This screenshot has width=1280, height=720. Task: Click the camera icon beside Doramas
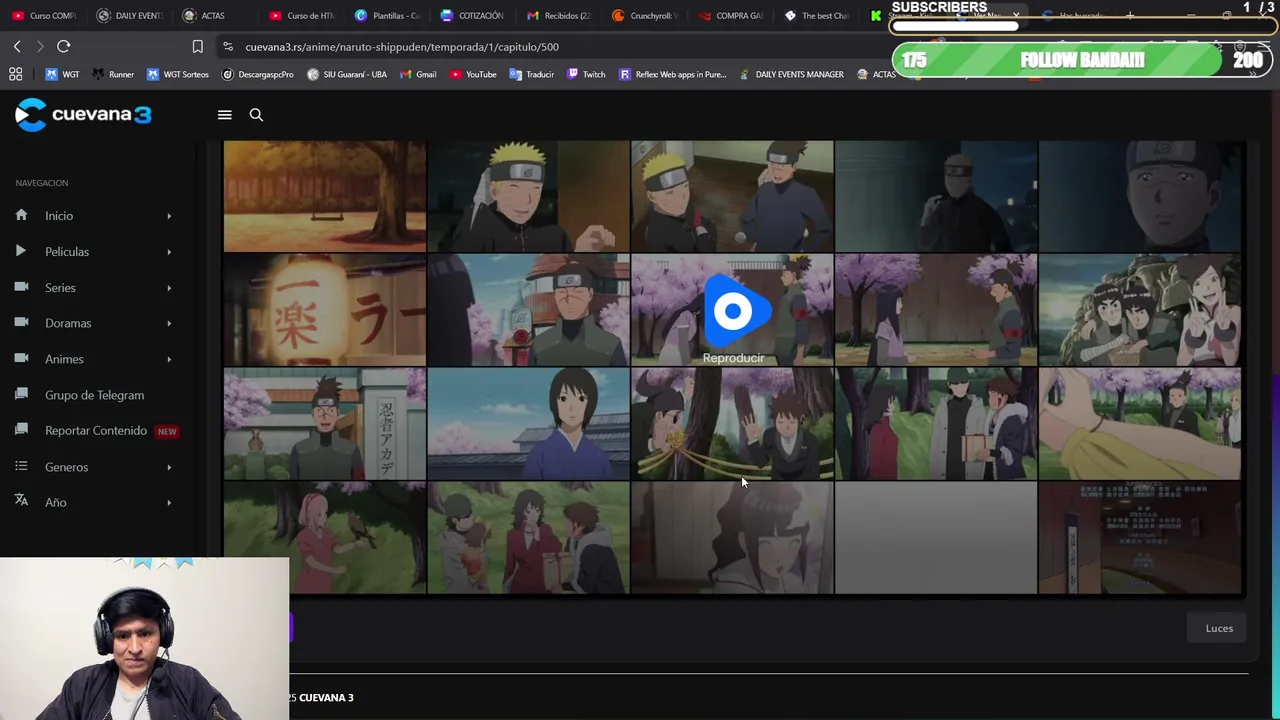[22, 323]
